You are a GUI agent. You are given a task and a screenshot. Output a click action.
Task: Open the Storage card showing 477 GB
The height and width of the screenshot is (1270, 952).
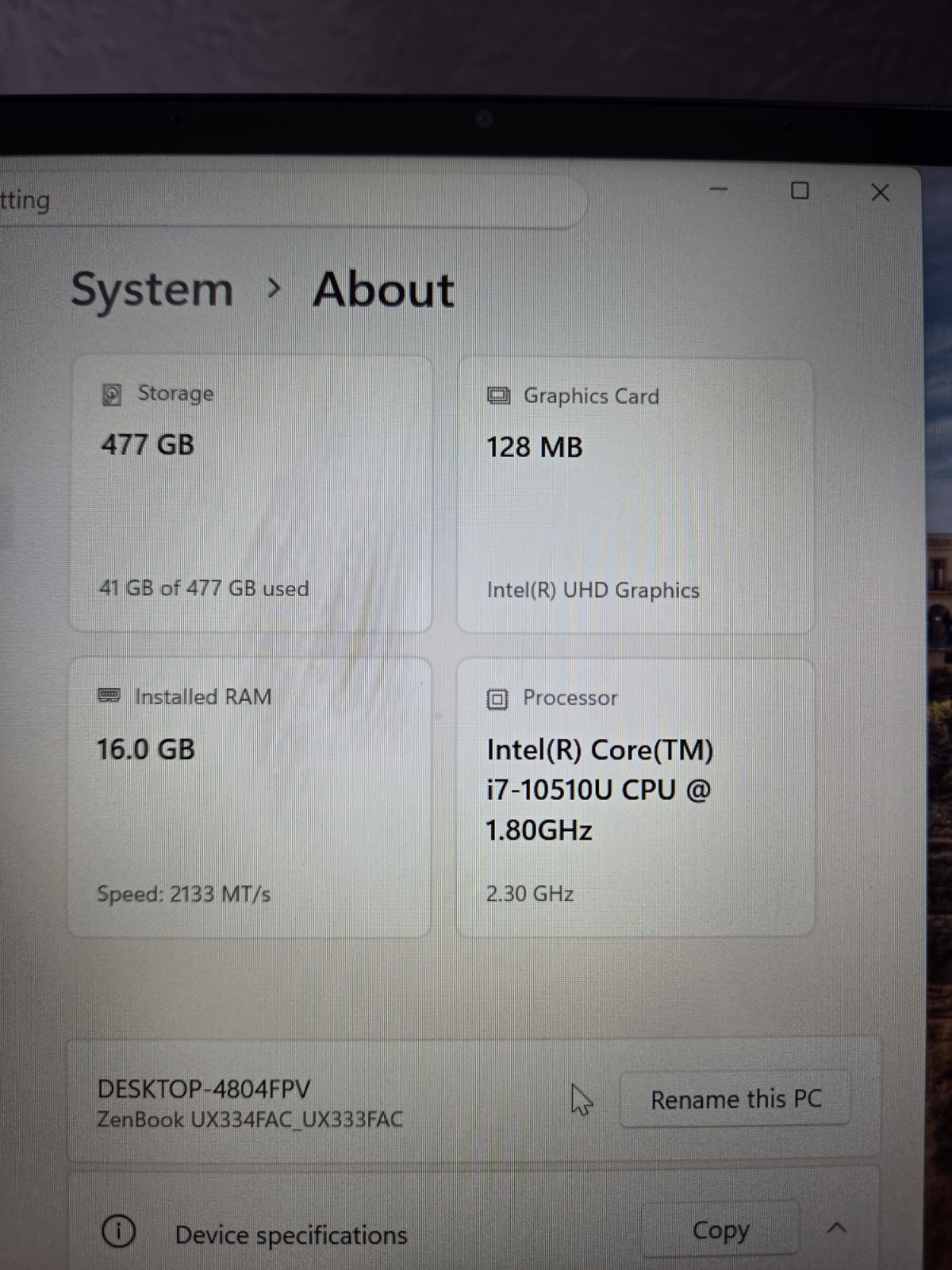click(251, 494)
